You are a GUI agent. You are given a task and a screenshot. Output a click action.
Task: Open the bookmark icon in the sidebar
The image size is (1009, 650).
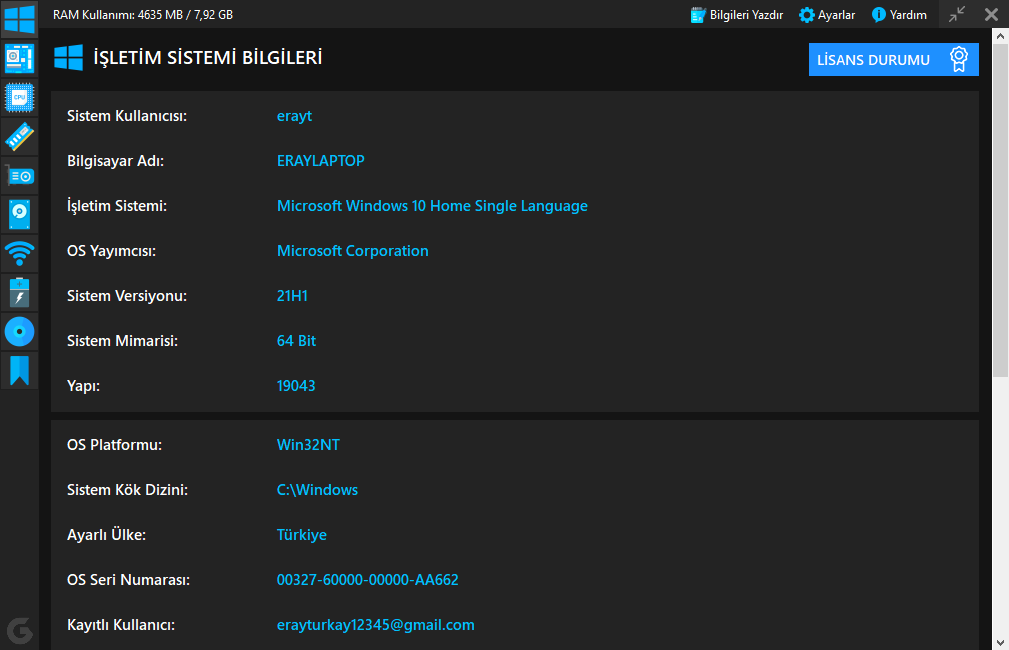pyautogui.click(x=19, y=370)
